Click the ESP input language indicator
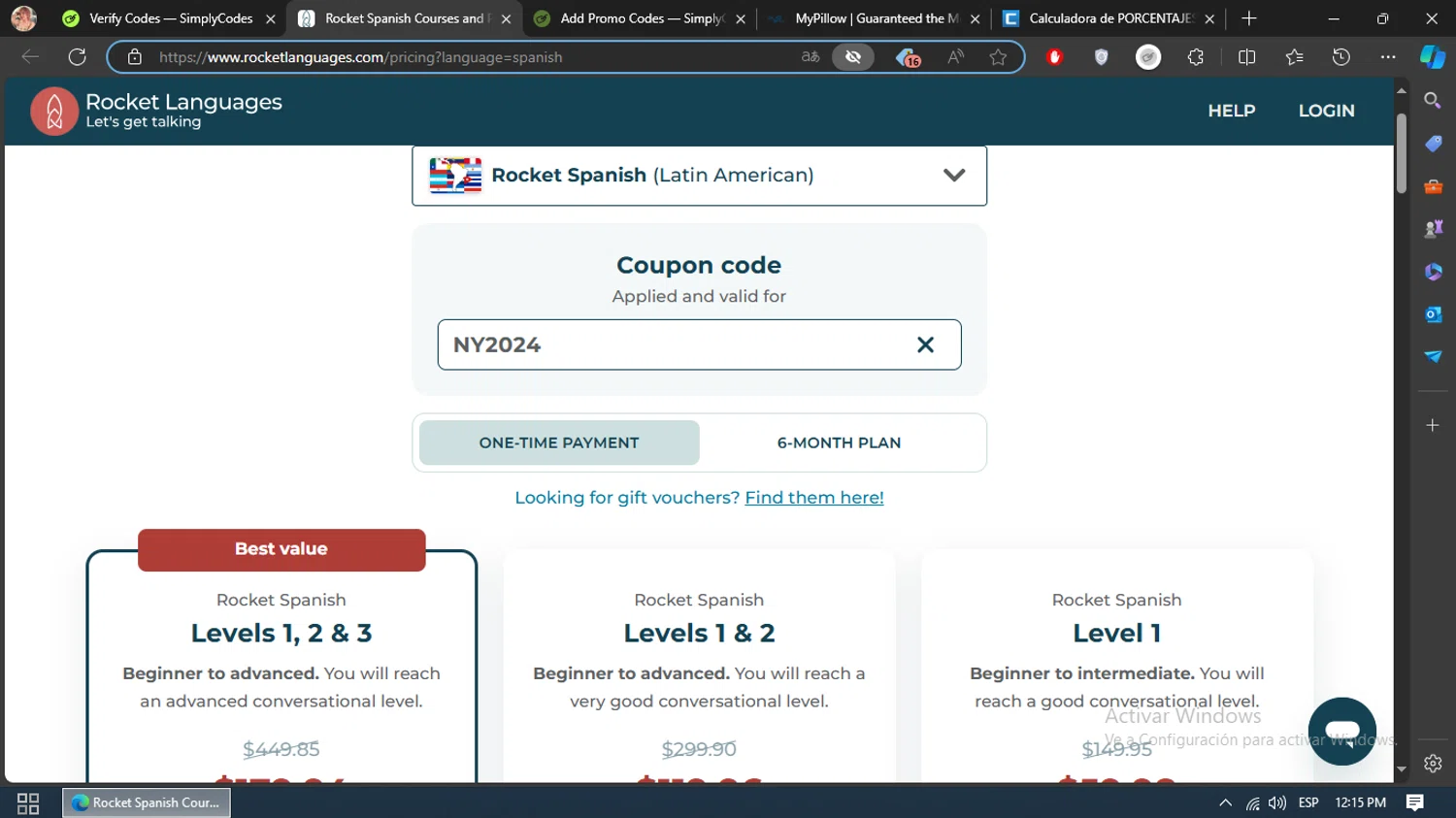Image resolution: width=1456 pixels, height=818 pixels. pyautogui.click(x=1308, y=802)
